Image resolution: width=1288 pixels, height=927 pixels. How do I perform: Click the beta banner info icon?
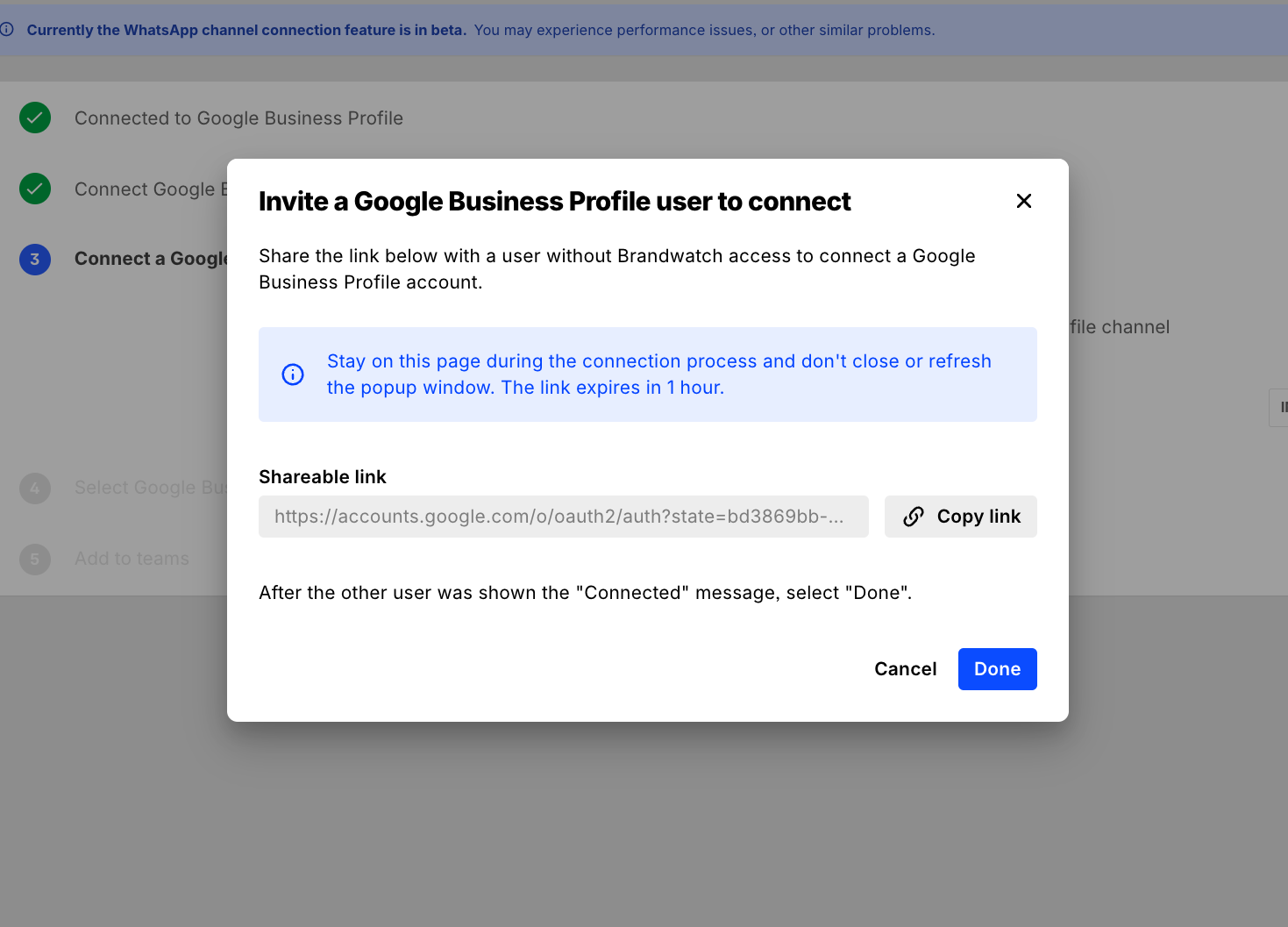click(x=7, y=30)
